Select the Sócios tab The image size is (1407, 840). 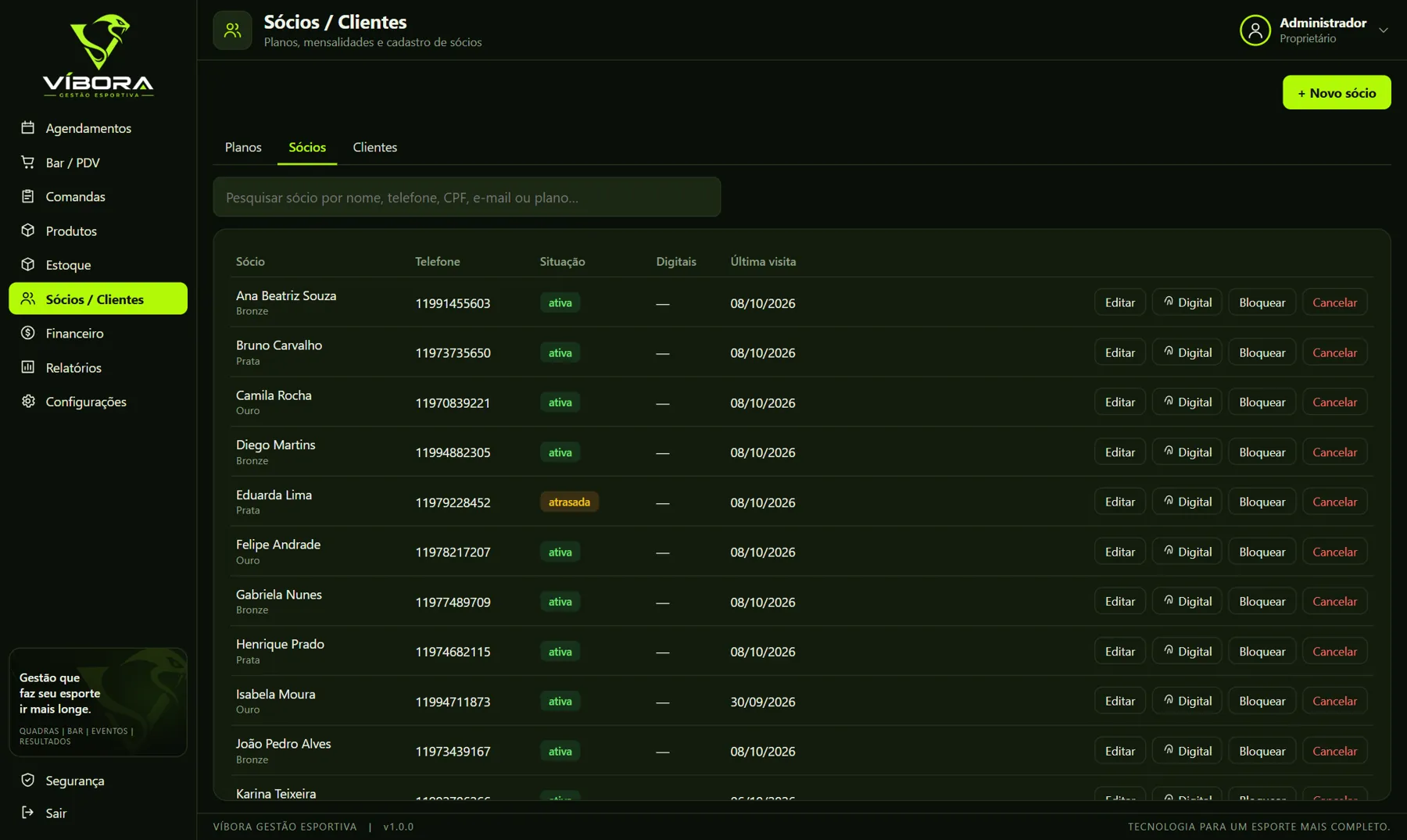(307, 147)
